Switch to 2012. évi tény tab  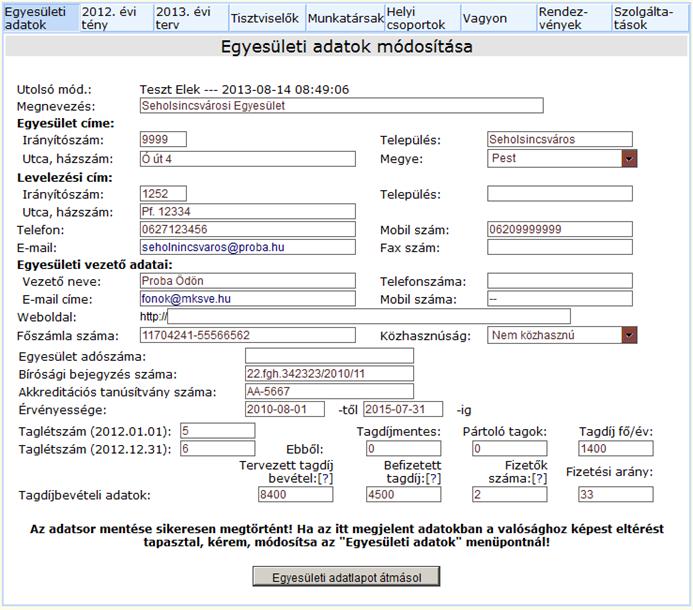click(x=116, y=18)
